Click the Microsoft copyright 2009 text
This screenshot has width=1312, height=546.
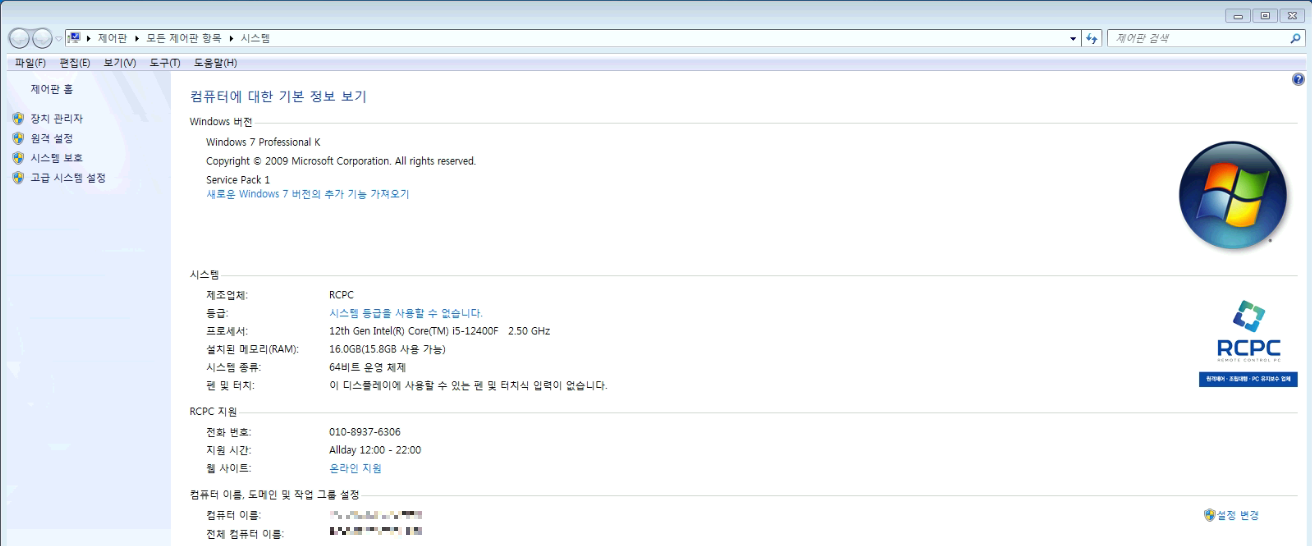341,161
